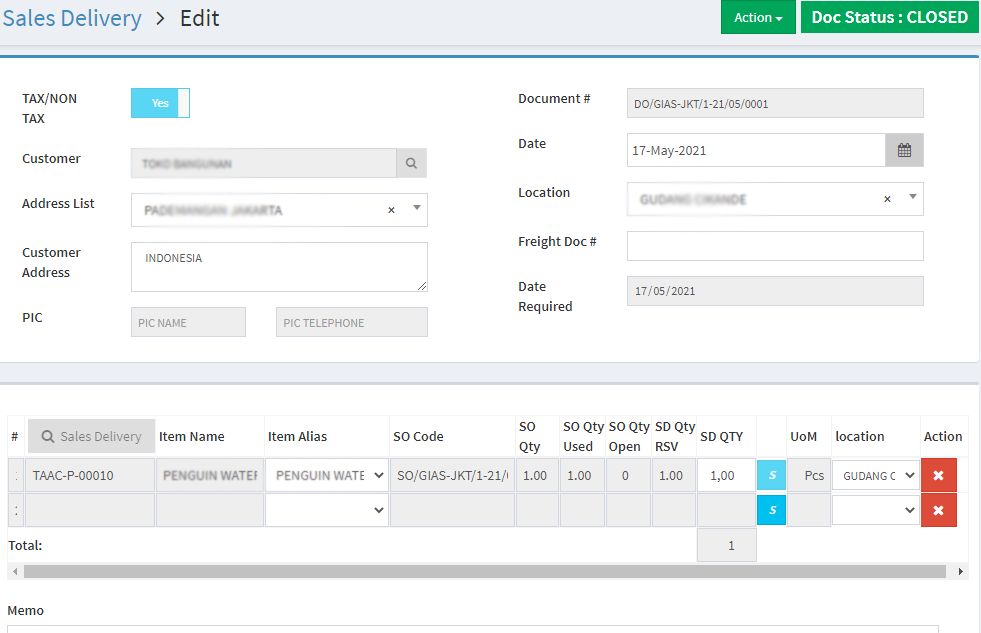Screen dimensions: 981x633
Task: Clear the Address List selection
Action: (392, 210)
